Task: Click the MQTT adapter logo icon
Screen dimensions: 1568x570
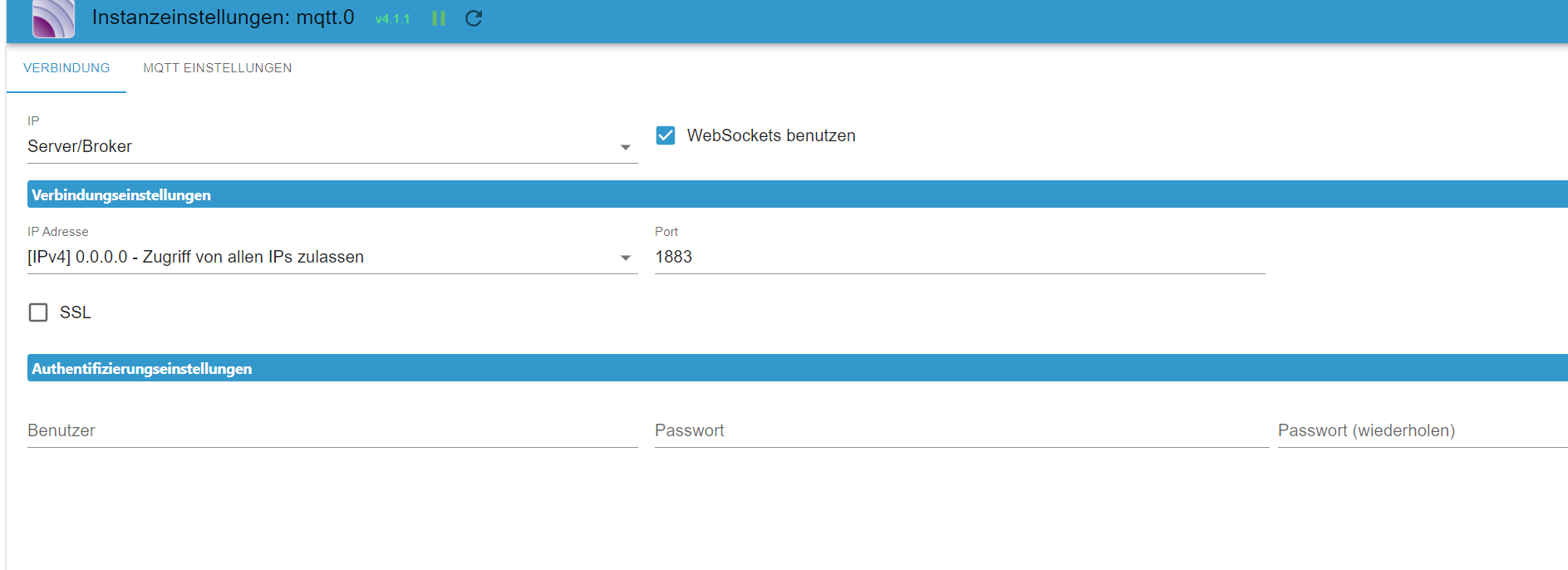Action: [53, 18]
